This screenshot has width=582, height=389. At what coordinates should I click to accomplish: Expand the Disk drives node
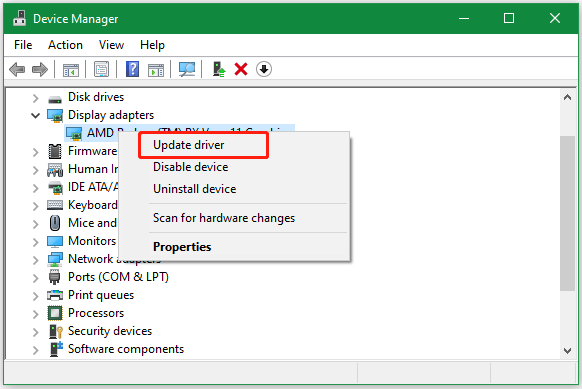point(35,98)
